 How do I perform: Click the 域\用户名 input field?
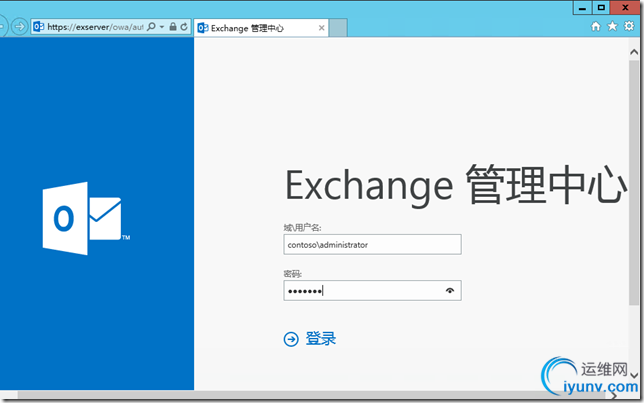click(x=373, y=244)
